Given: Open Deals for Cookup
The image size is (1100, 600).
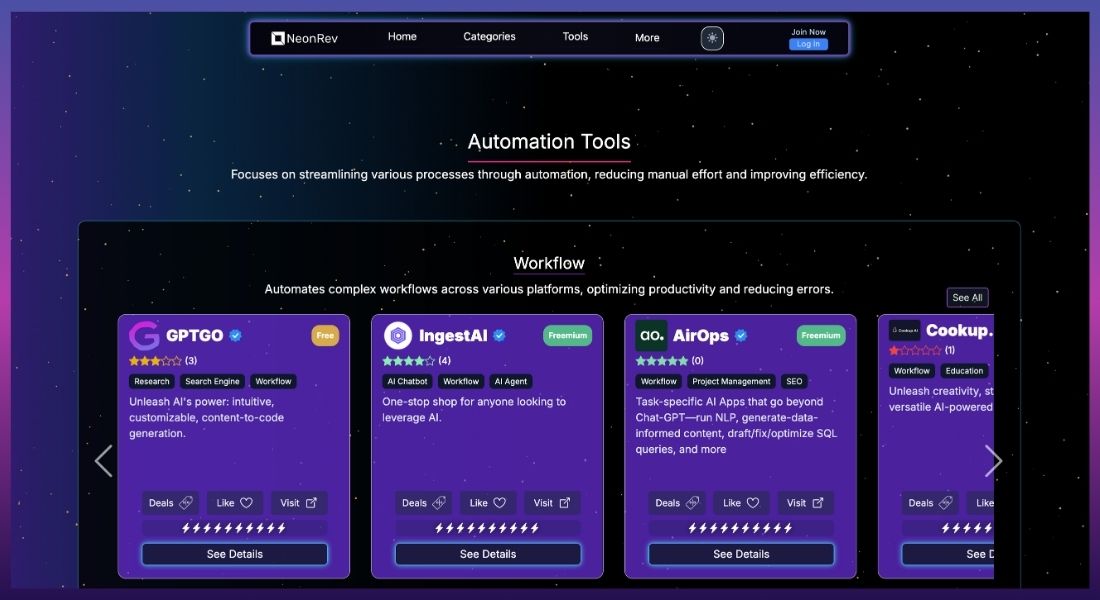Looking at the screenshot, I should point(930,502).
